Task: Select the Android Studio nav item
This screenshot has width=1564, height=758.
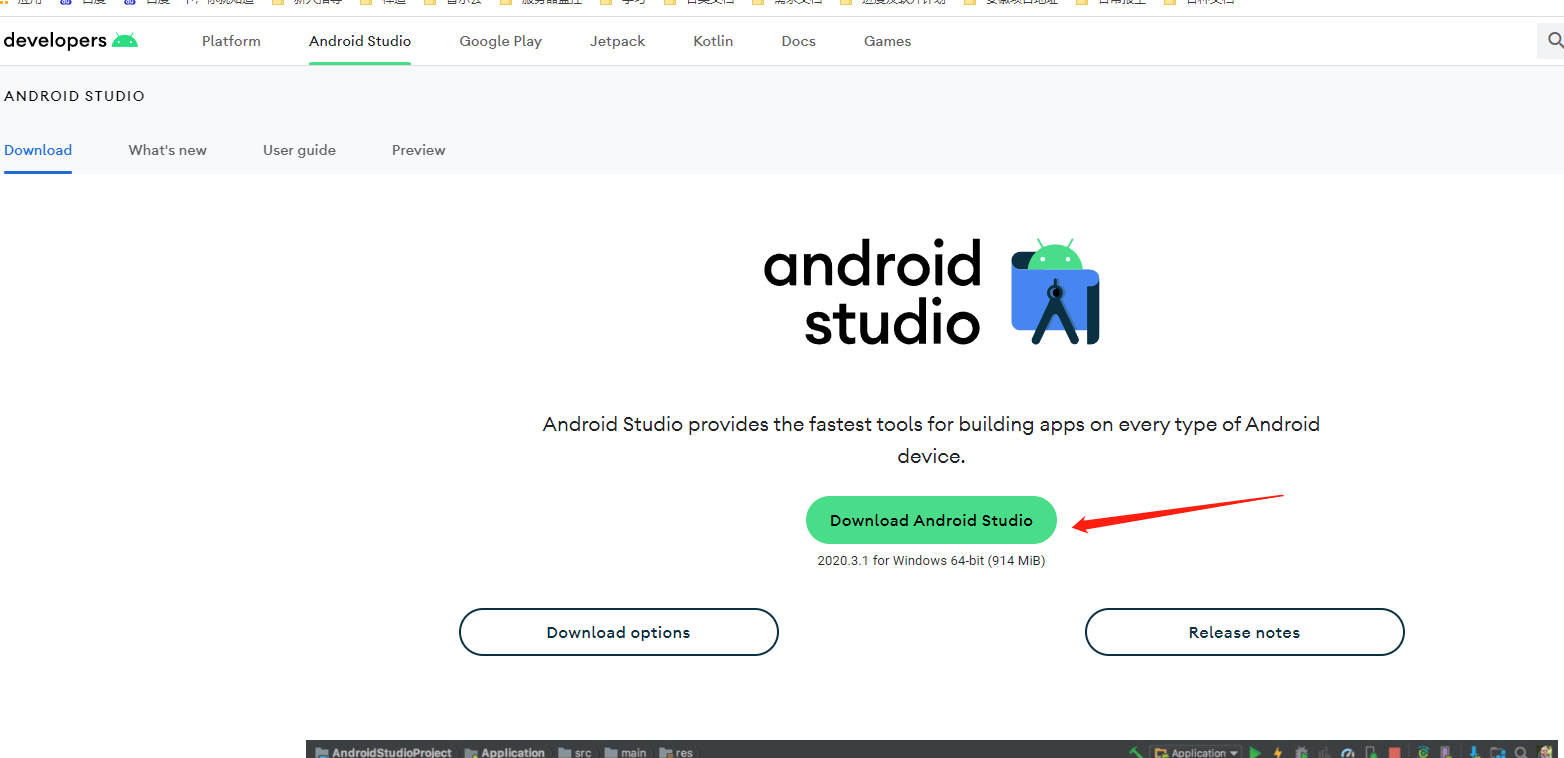Action: pos(360,41)
